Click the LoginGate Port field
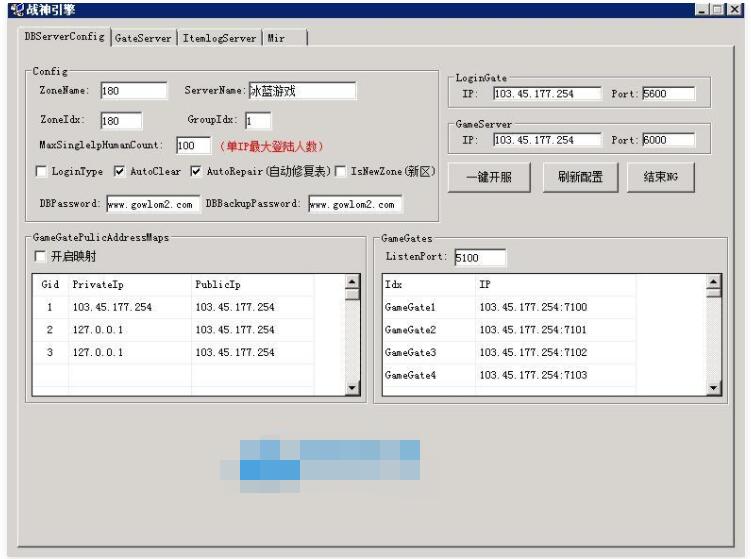The image size is (751, 559). click(667, 94)
